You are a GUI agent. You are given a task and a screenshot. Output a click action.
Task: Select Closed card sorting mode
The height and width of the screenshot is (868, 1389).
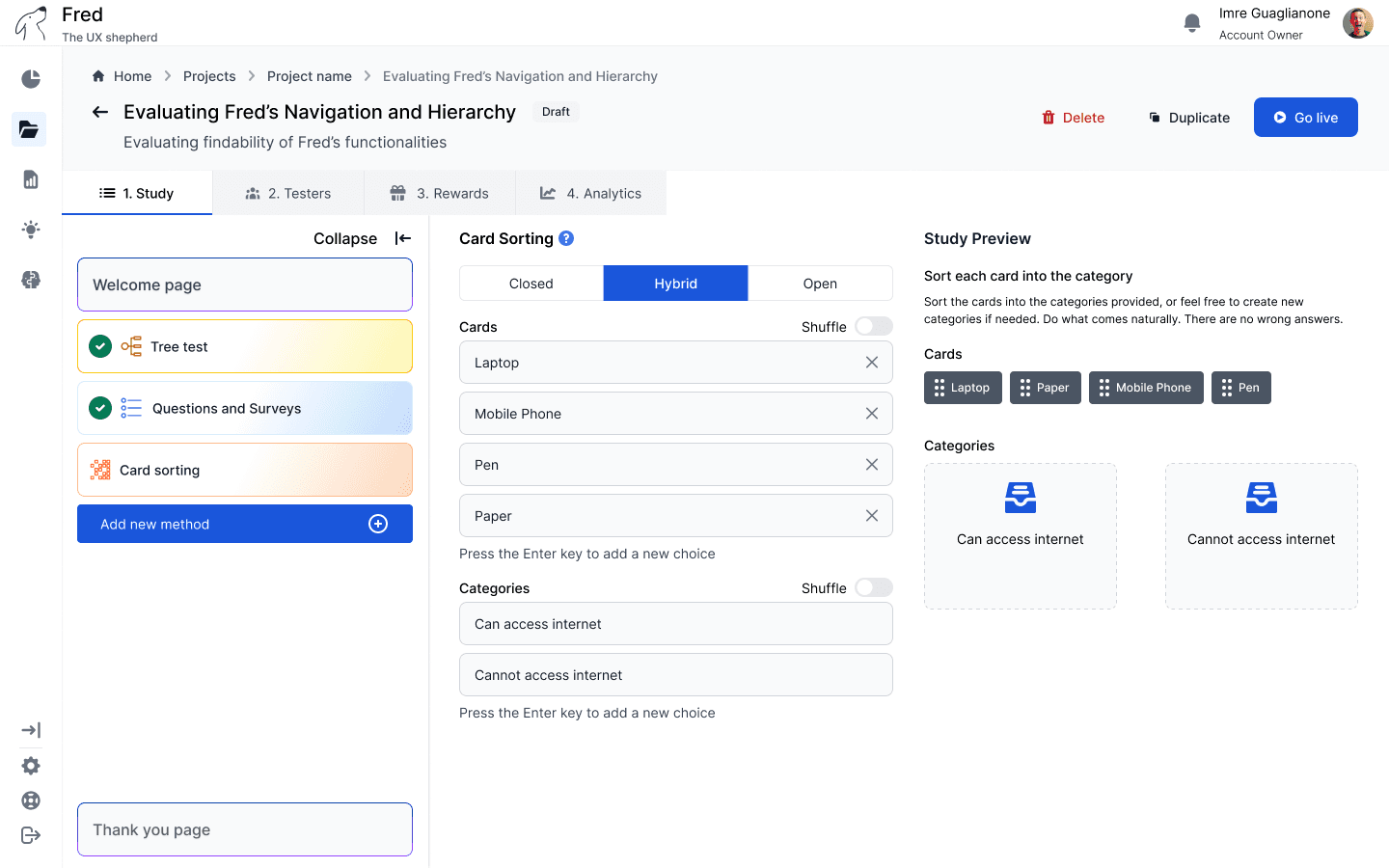531,284
